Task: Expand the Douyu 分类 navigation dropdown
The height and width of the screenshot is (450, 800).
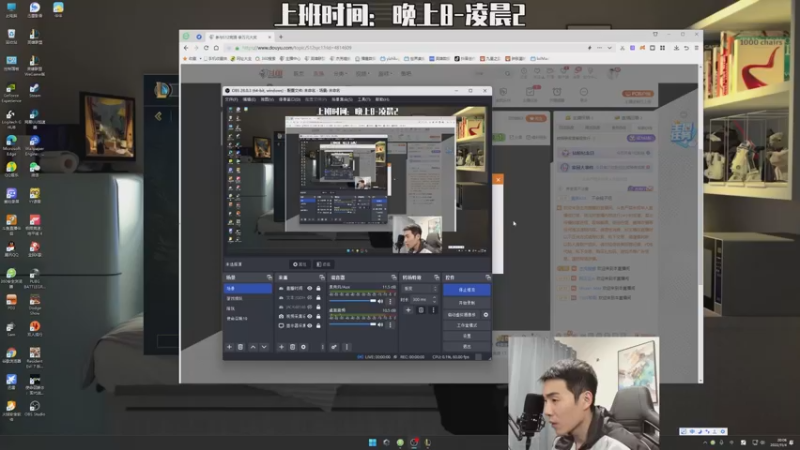Action: [x=340, y=73]
